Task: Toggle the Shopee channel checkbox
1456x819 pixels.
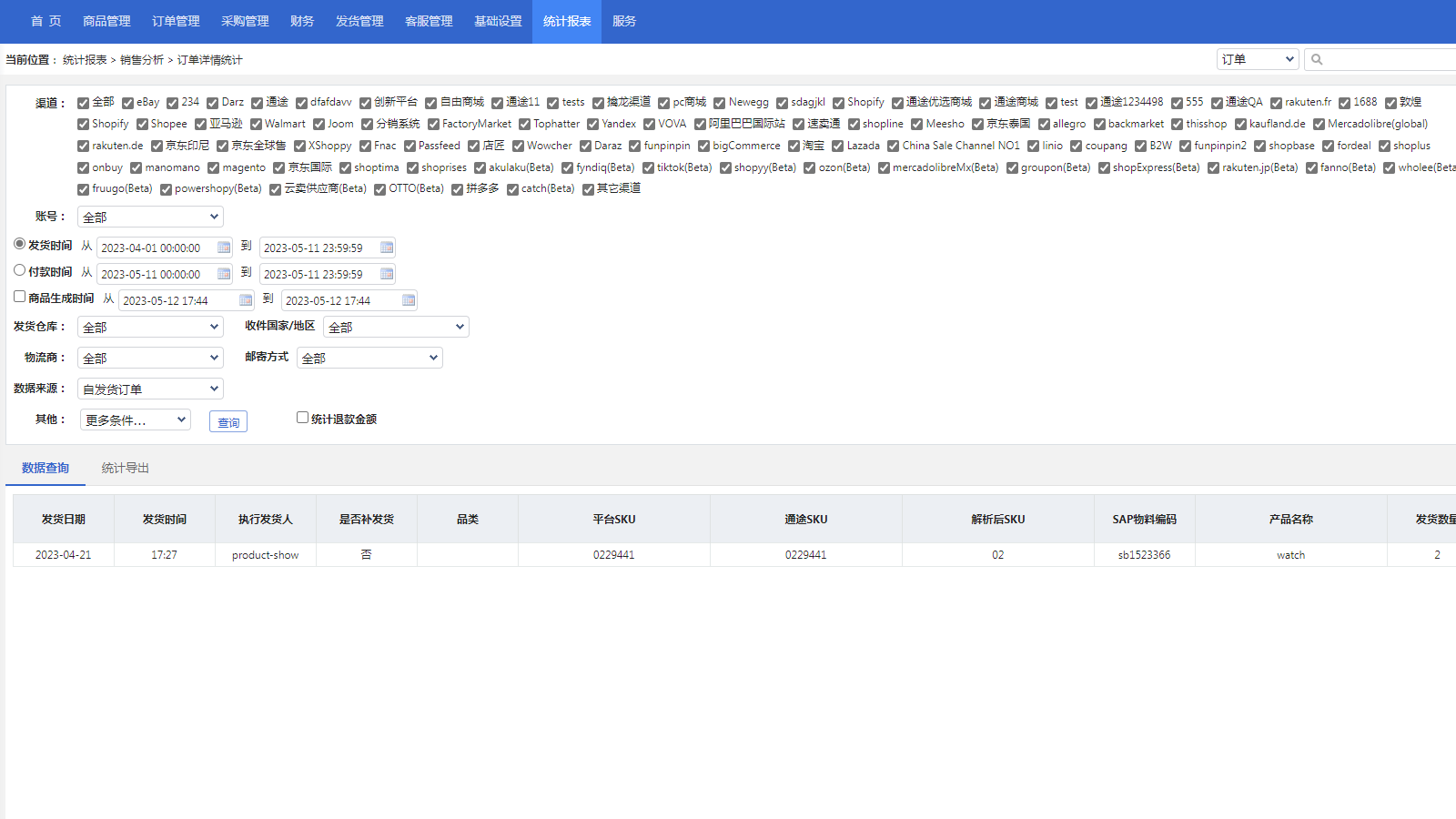Action: pos(142,125)
